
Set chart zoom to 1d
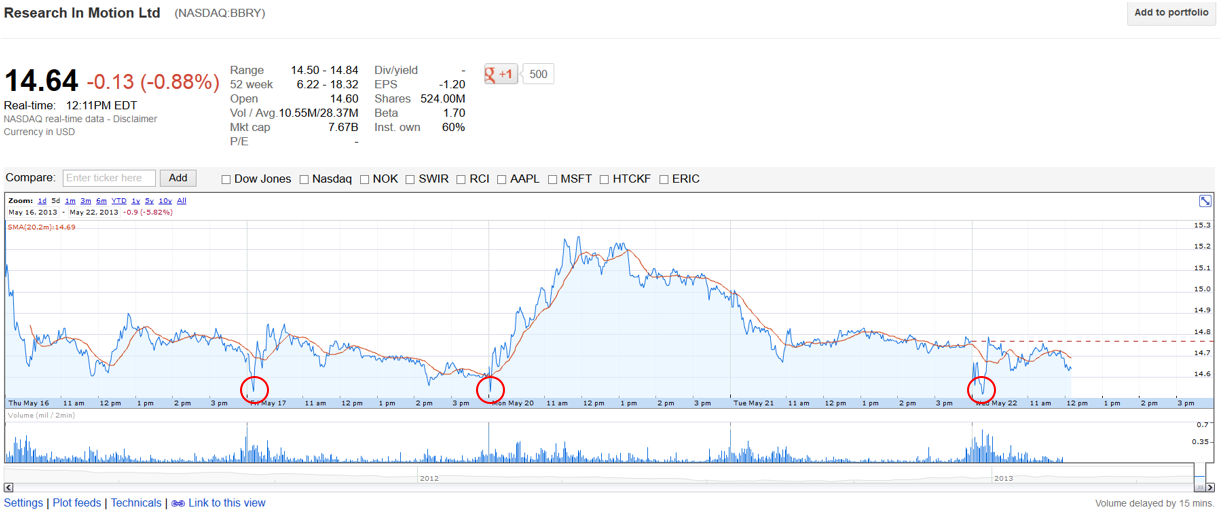(x=42, y=201)
